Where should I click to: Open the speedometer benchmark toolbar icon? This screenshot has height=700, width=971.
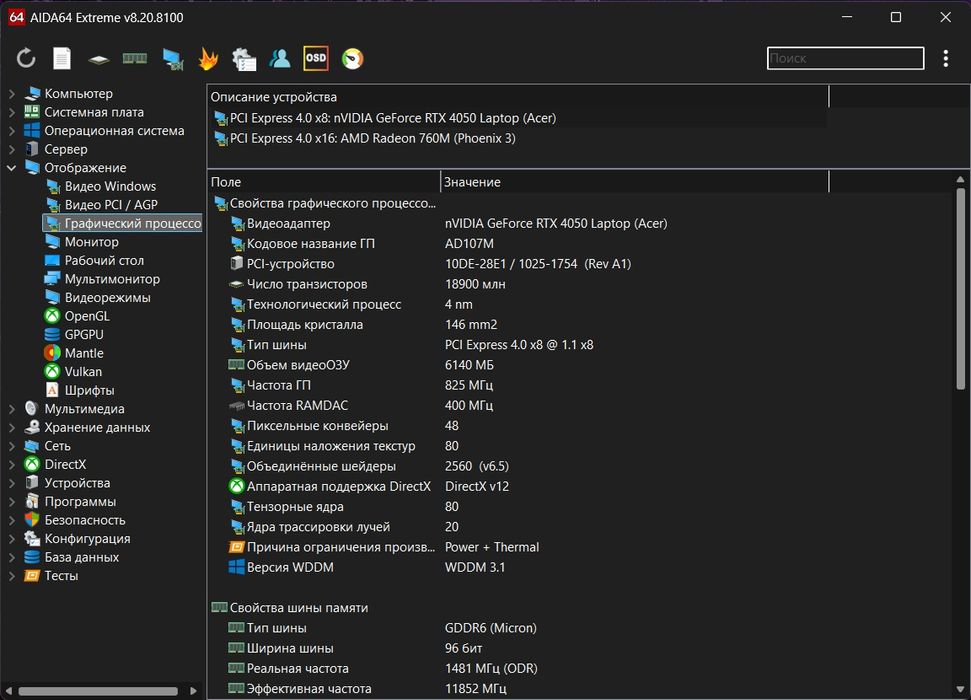tap(352, 59)
